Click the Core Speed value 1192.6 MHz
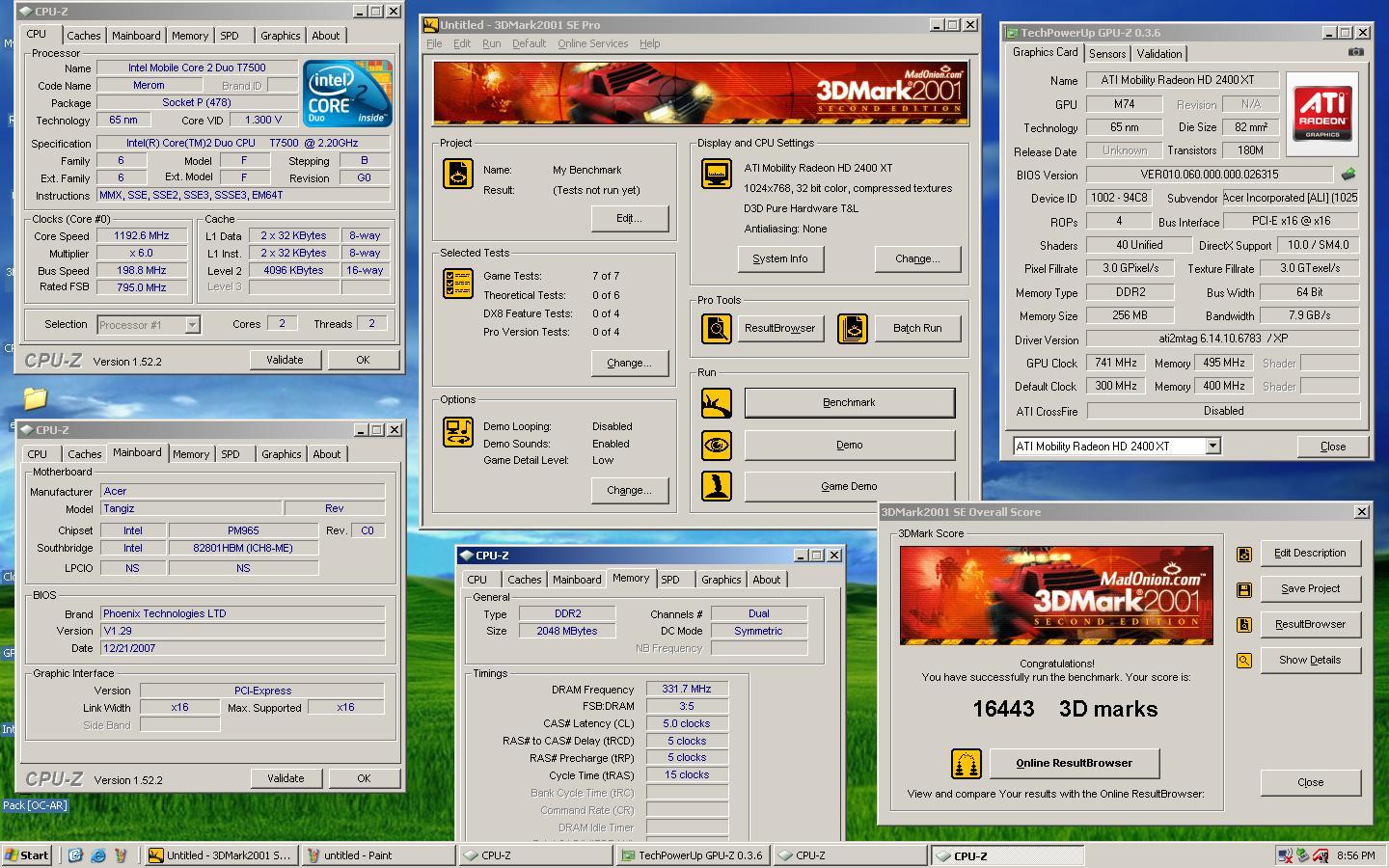 (x=142, y=235)
